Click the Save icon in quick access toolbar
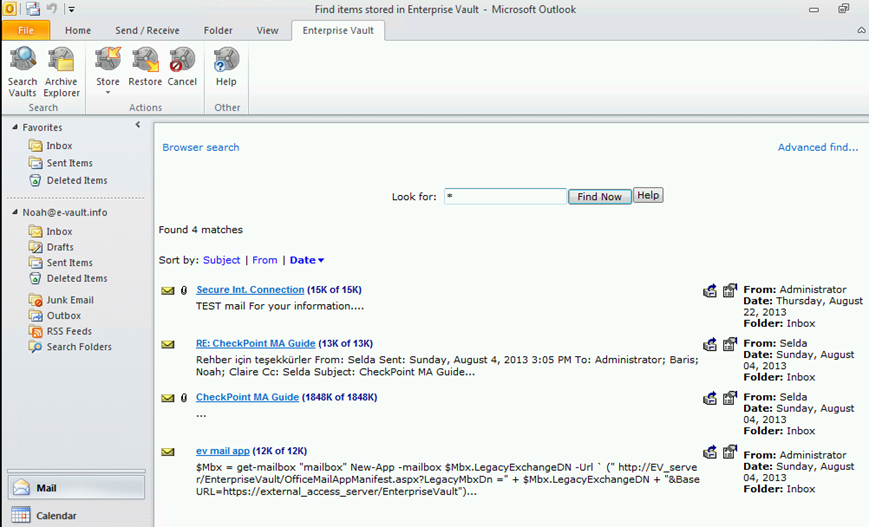 coord(33,9)
